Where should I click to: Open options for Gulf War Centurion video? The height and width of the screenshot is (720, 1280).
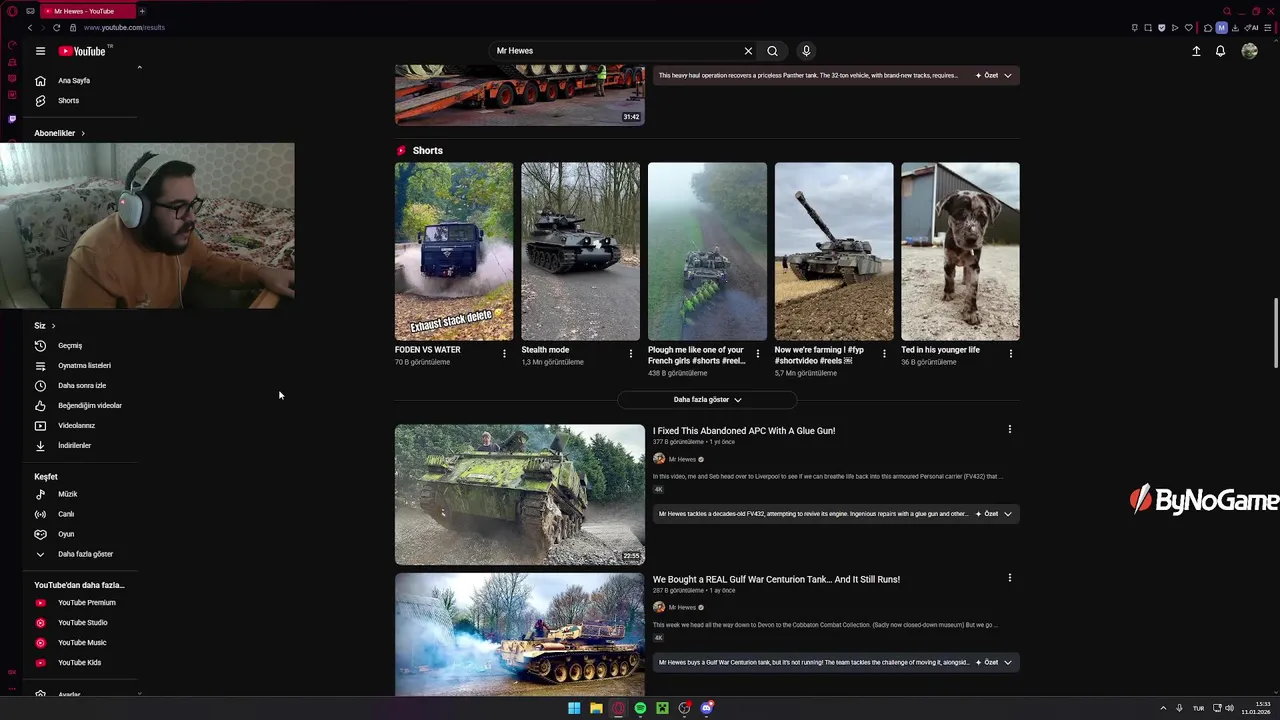[x=1010, y=578]
